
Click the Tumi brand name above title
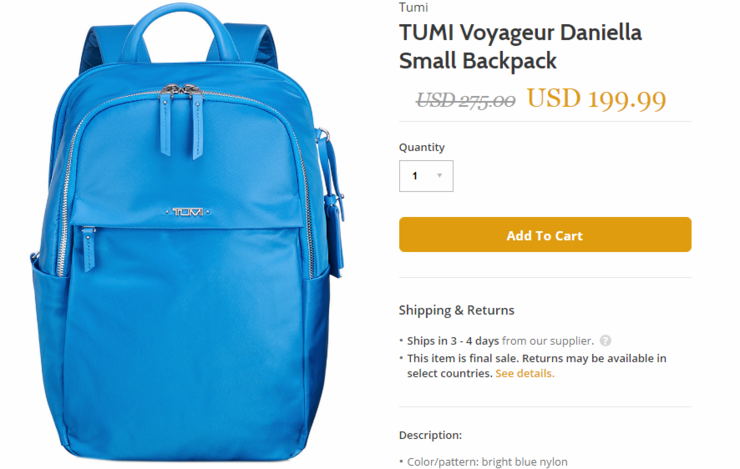pos(413,7)
